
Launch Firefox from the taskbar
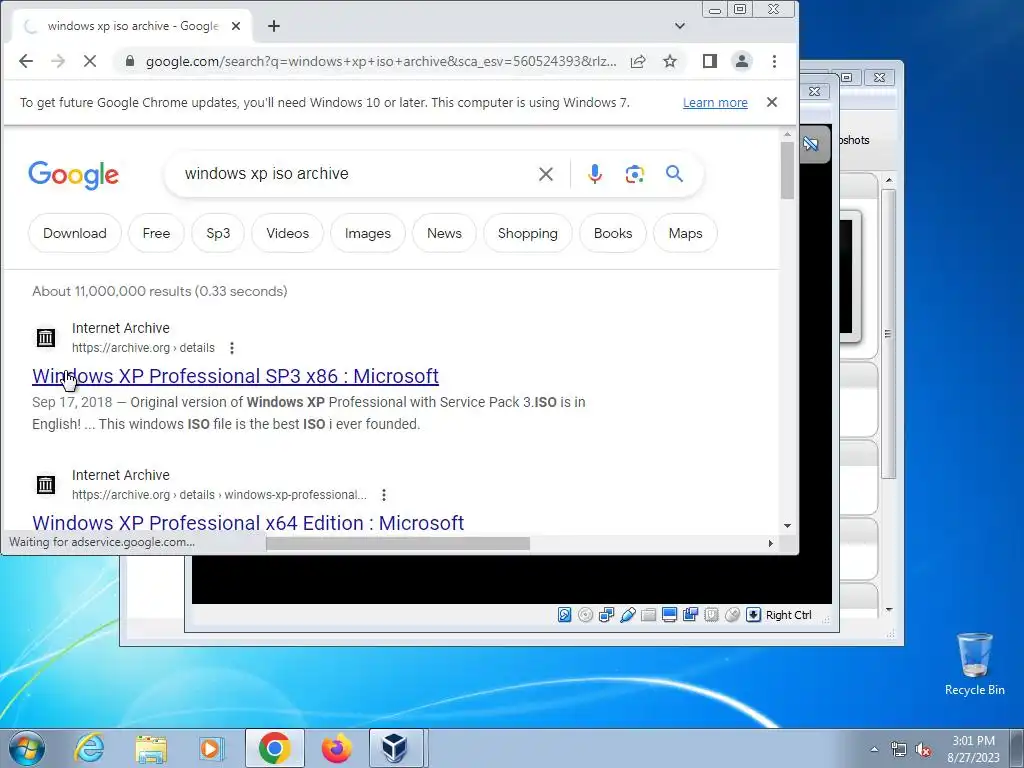coord(336,748)
